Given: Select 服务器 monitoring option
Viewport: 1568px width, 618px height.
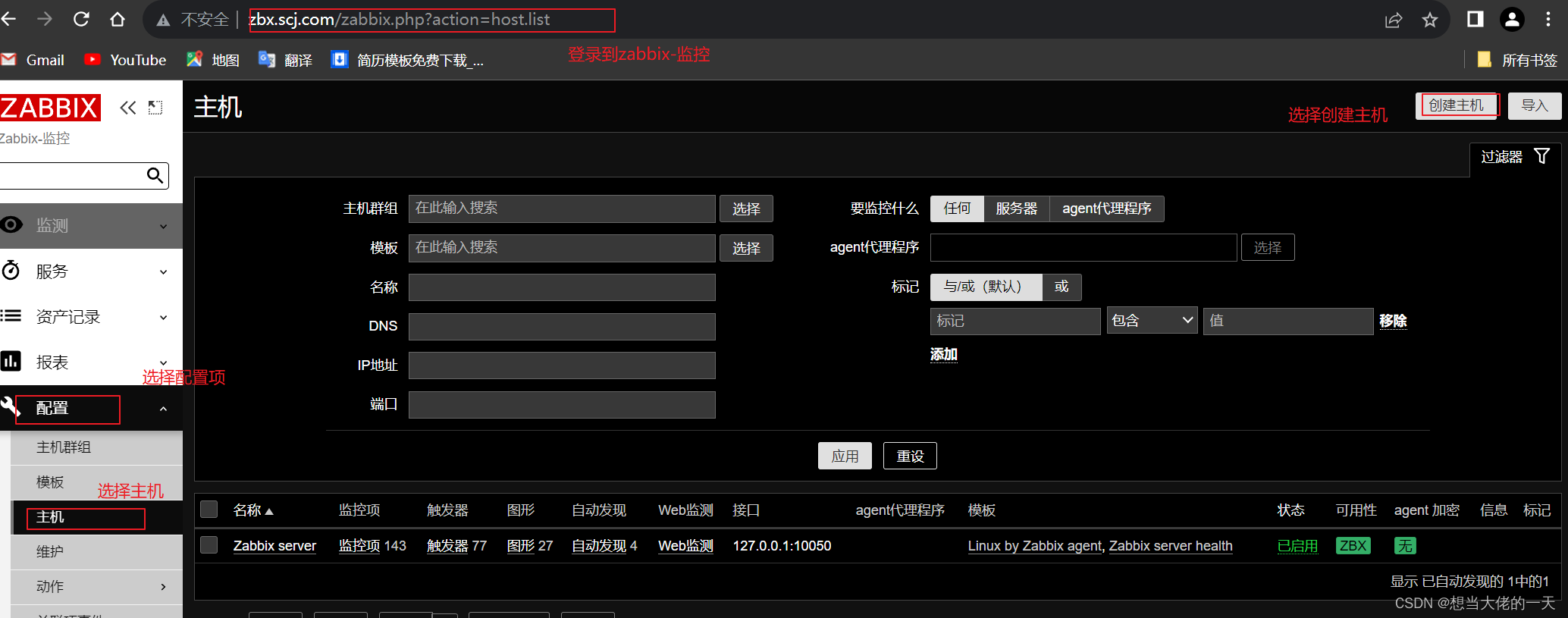Looking at the screenshot, I should pyautogui.click(x=1016, y=209).
